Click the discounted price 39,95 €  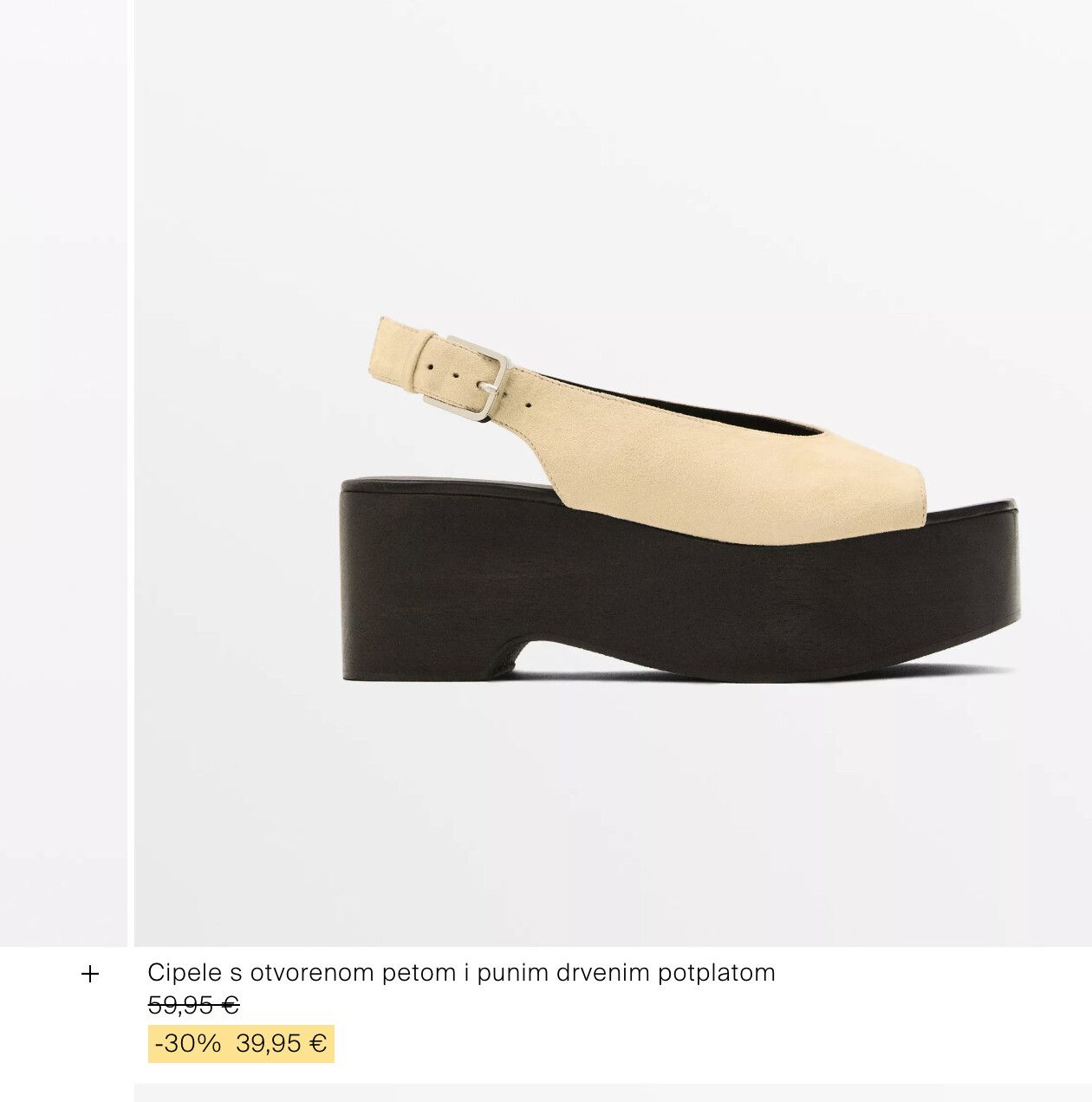[282, 1044]
